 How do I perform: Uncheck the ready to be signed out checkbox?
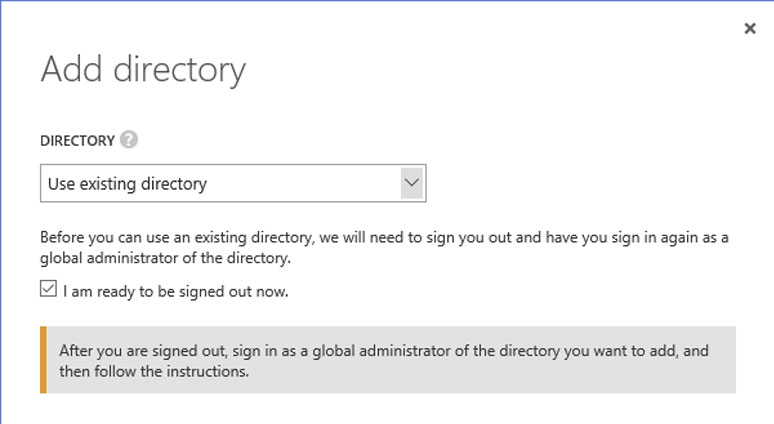48,291
